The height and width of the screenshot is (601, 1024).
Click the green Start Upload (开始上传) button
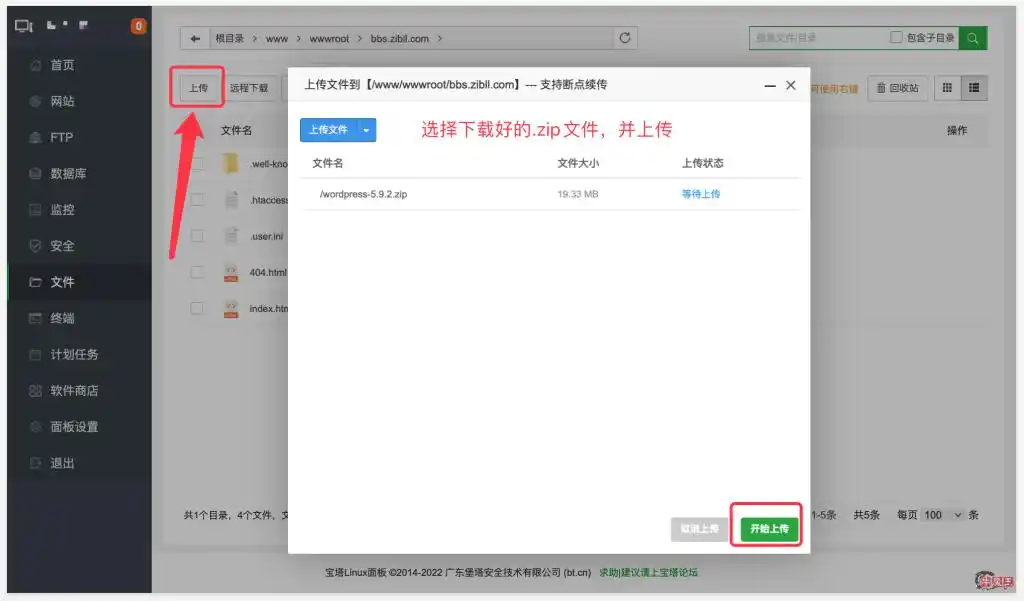[x=769, y=528]
